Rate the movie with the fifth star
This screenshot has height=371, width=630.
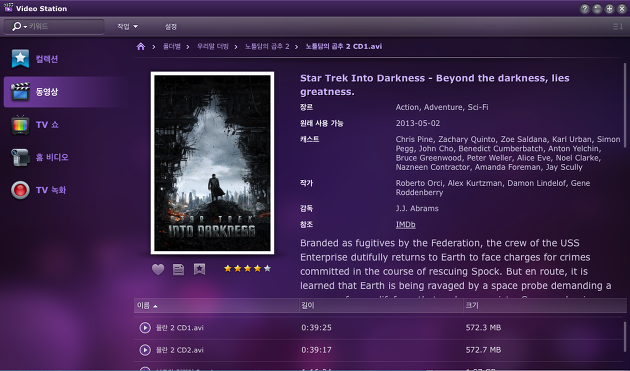267,269
